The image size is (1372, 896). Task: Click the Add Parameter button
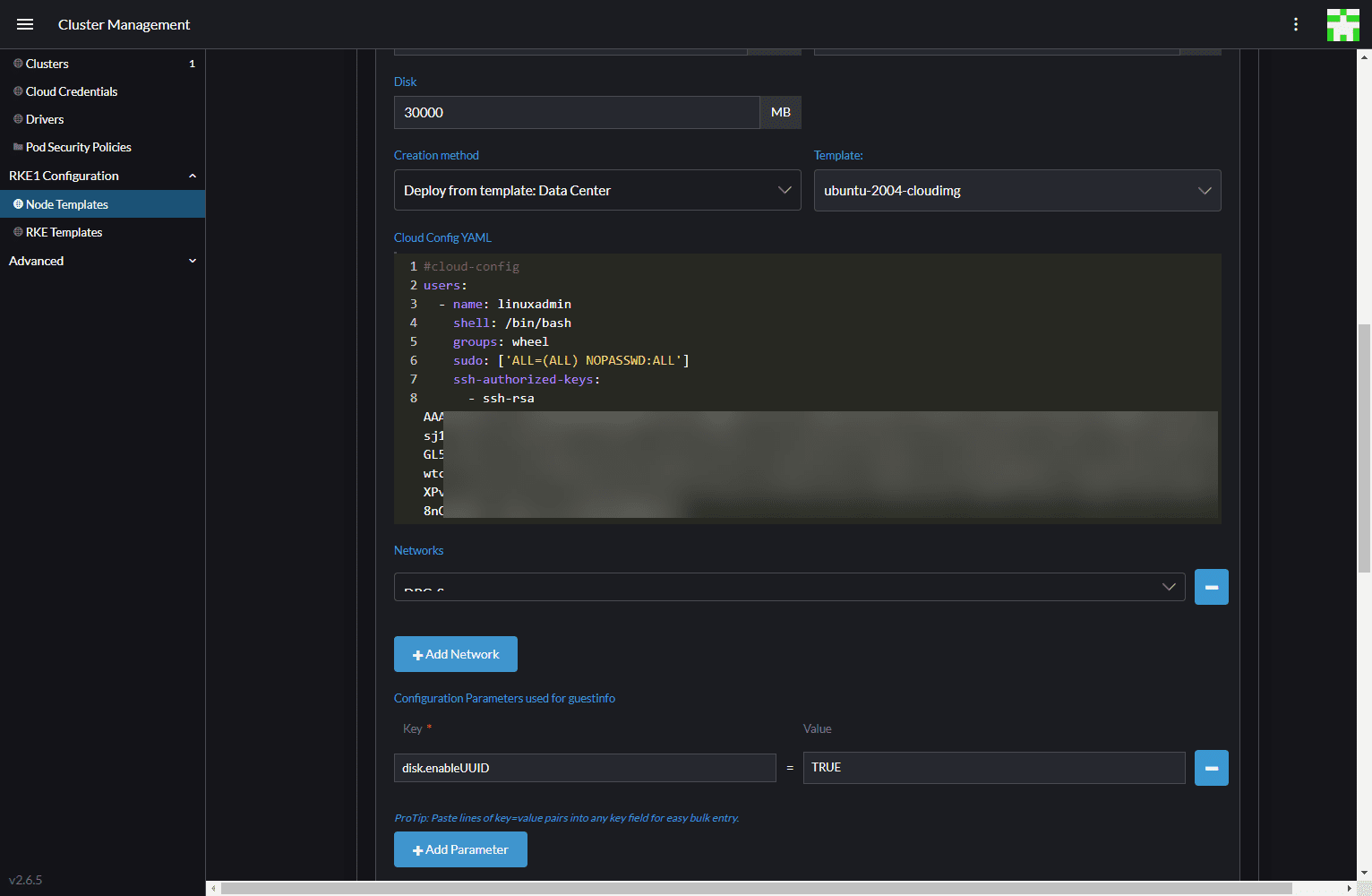pyautogui.click(x=460, y=849)
